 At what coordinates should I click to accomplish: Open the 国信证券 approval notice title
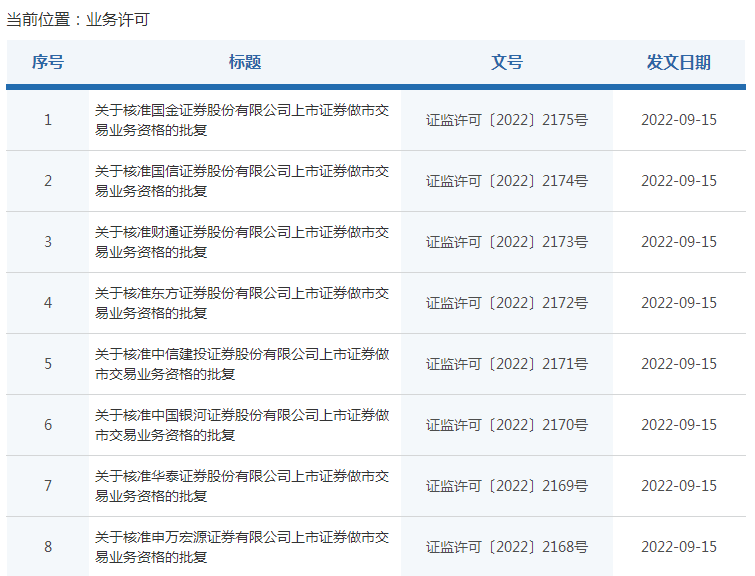(x=242, y=181)
